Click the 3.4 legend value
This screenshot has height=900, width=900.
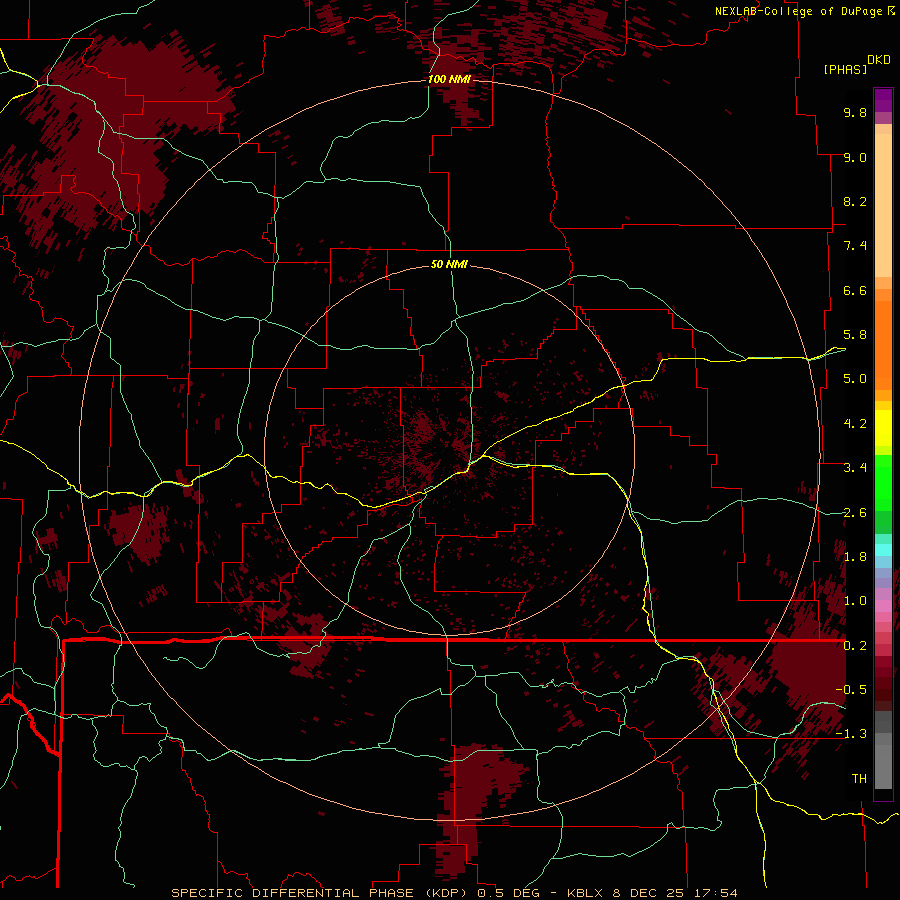(x=855, y=468)
